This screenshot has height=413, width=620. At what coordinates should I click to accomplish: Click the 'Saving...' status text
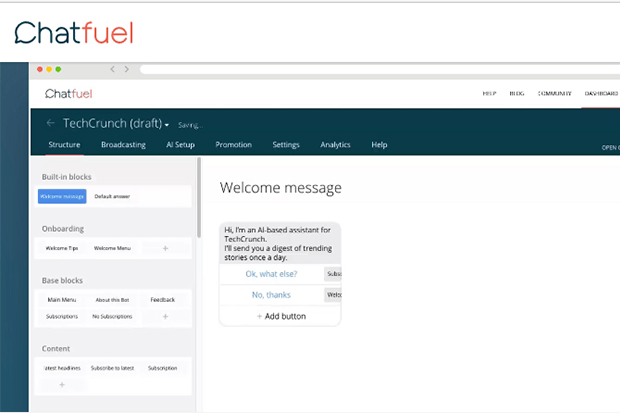(190, 125)
